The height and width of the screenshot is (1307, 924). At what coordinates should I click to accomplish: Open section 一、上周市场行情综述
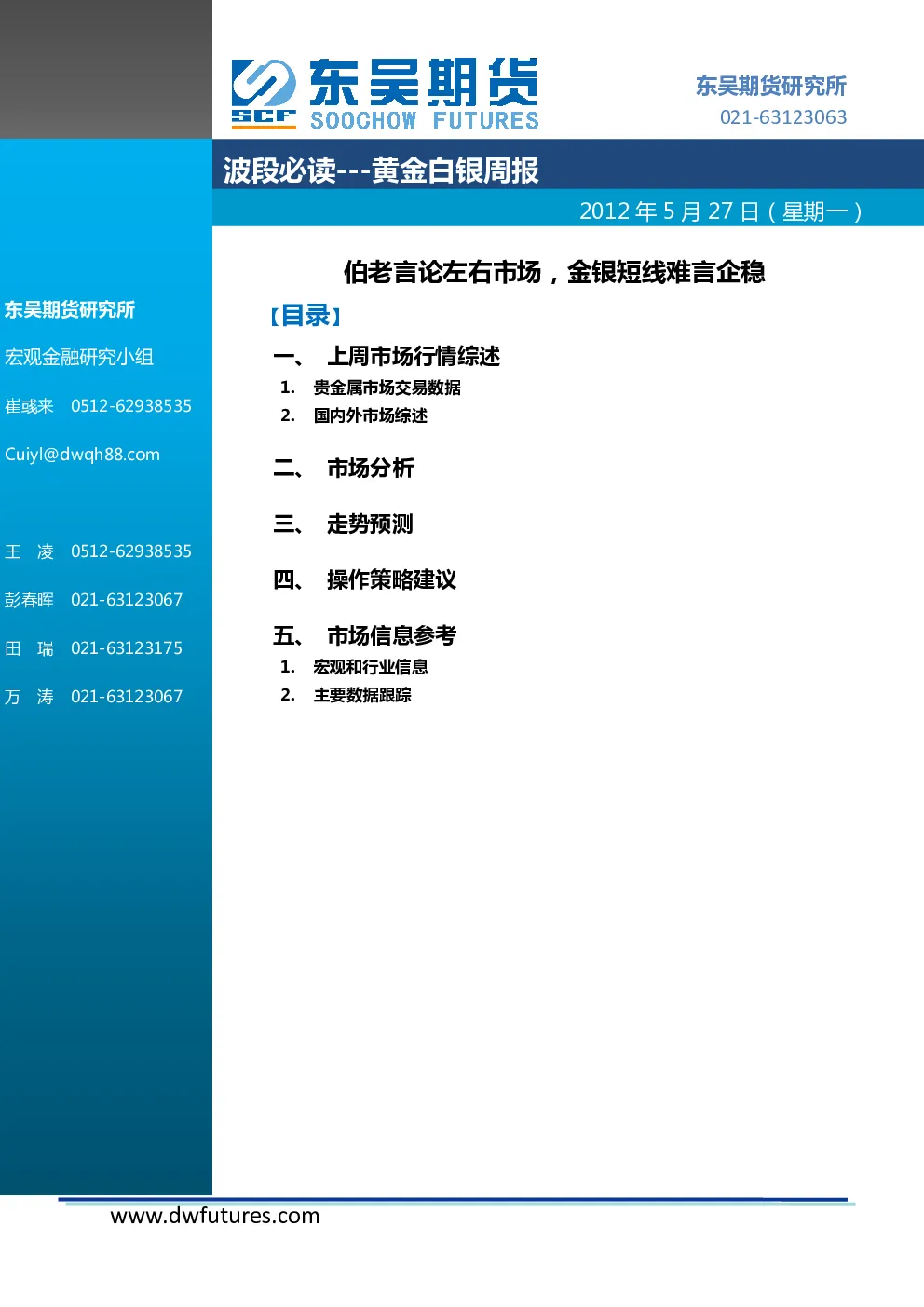(x=387, y=356)
